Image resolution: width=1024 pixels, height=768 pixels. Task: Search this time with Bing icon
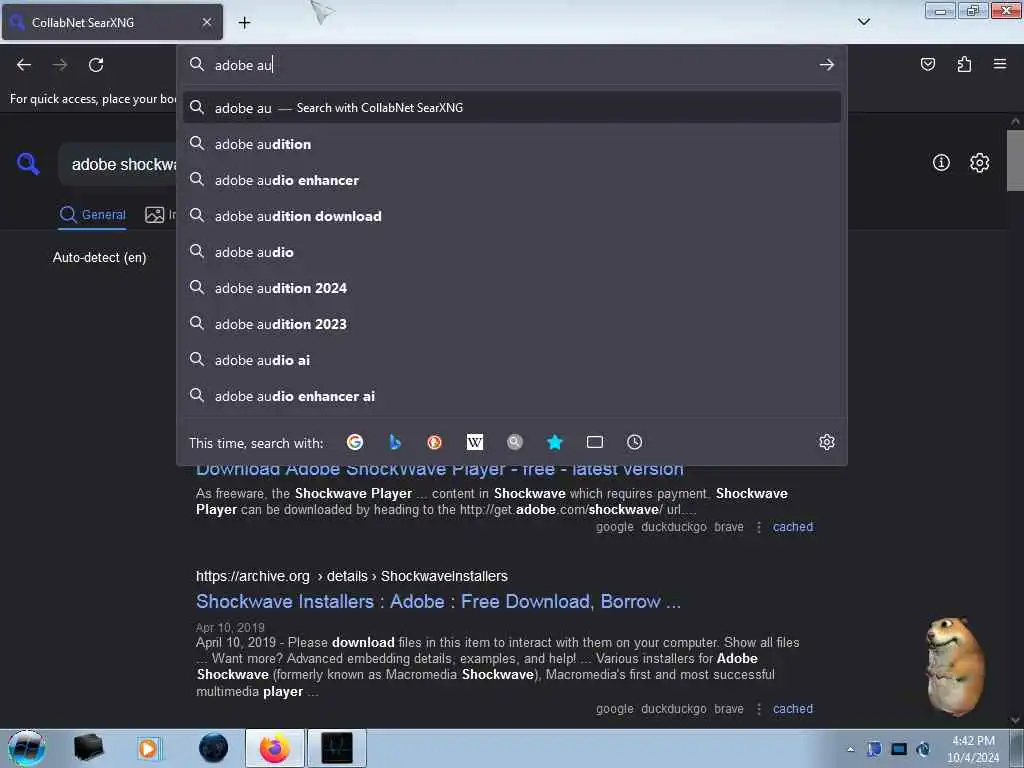394,442
